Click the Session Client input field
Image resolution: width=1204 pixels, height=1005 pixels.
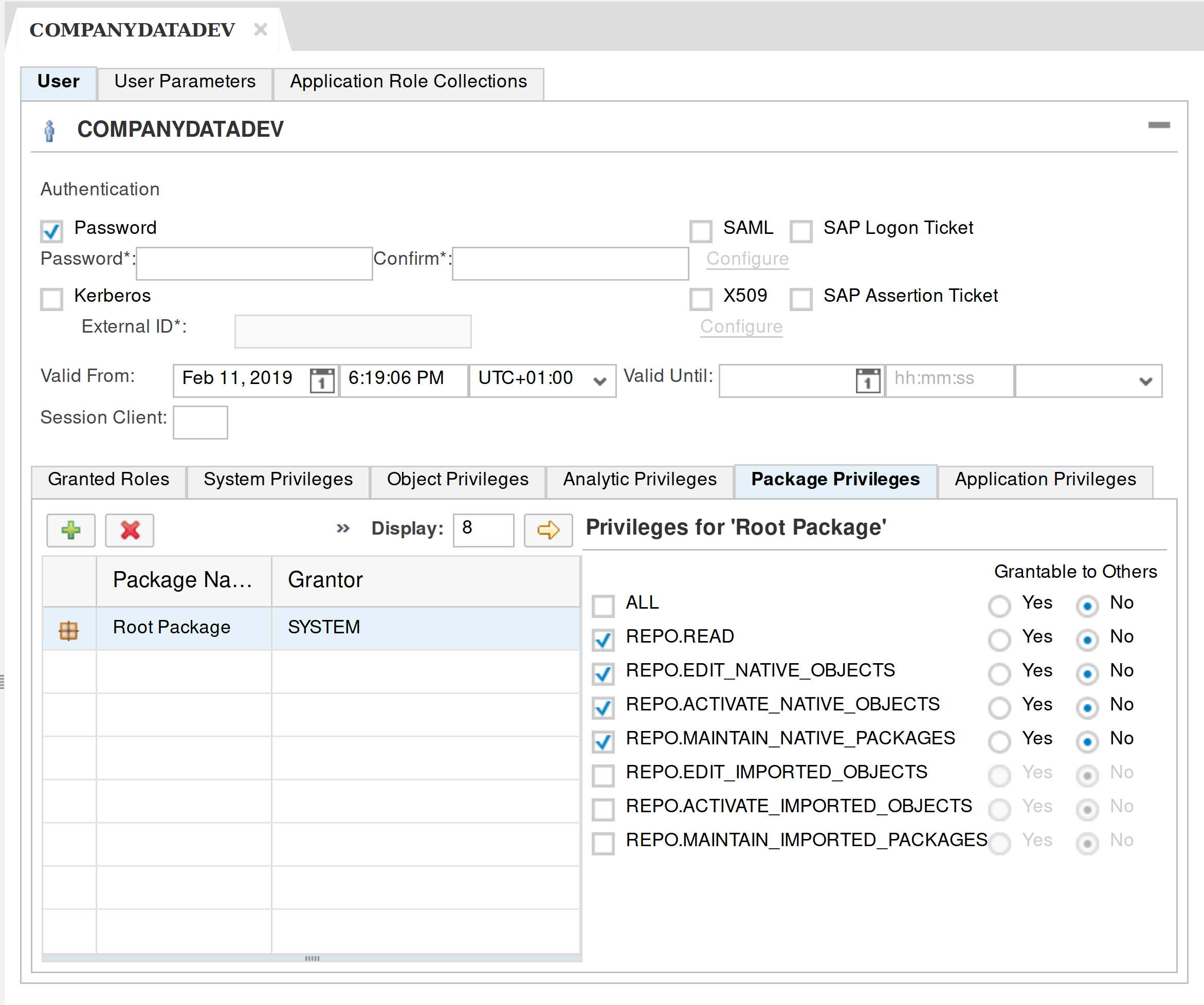[x=200, y=422]
